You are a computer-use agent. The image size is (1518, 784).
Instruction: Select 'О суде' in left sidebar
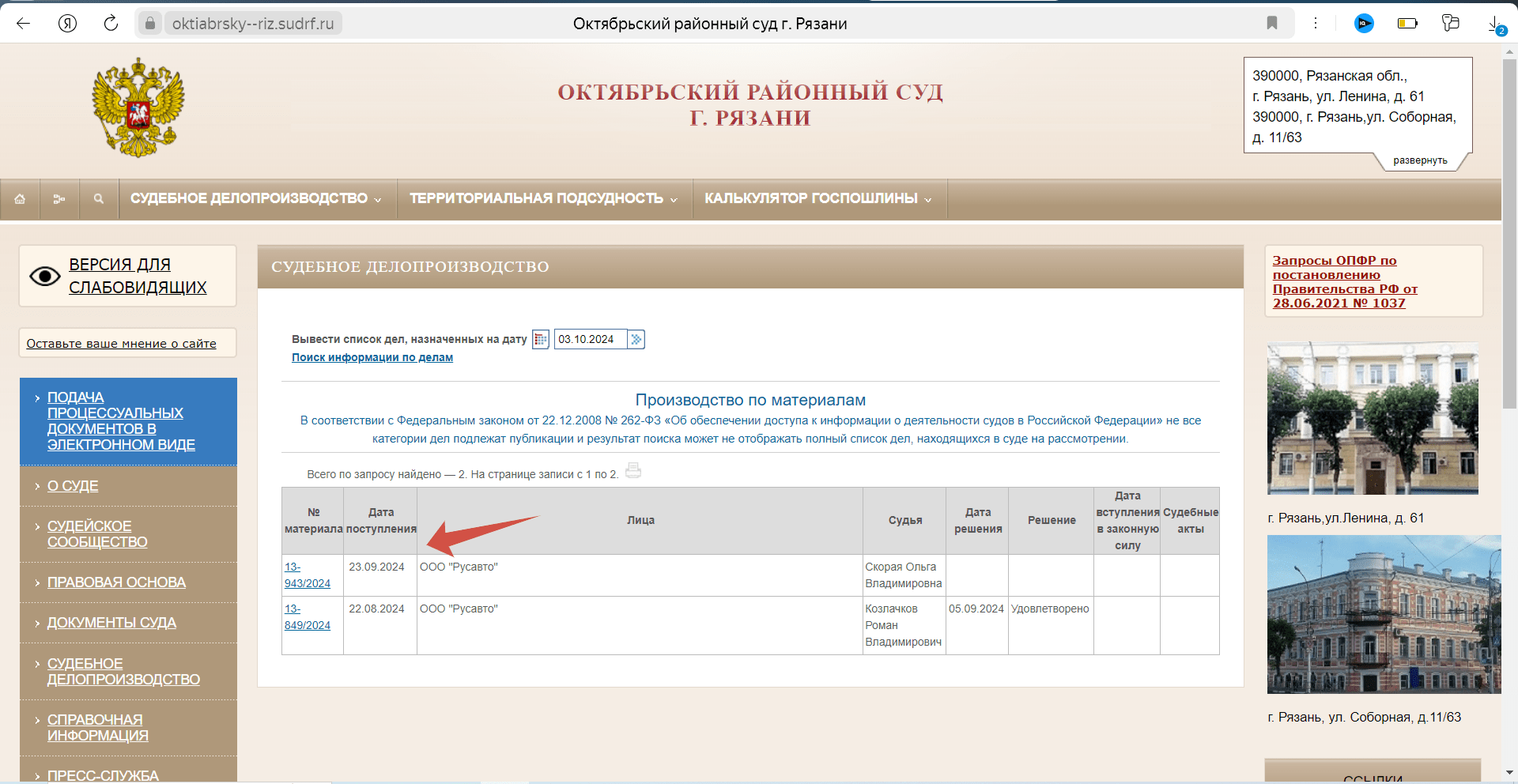(x=73, y=486)
